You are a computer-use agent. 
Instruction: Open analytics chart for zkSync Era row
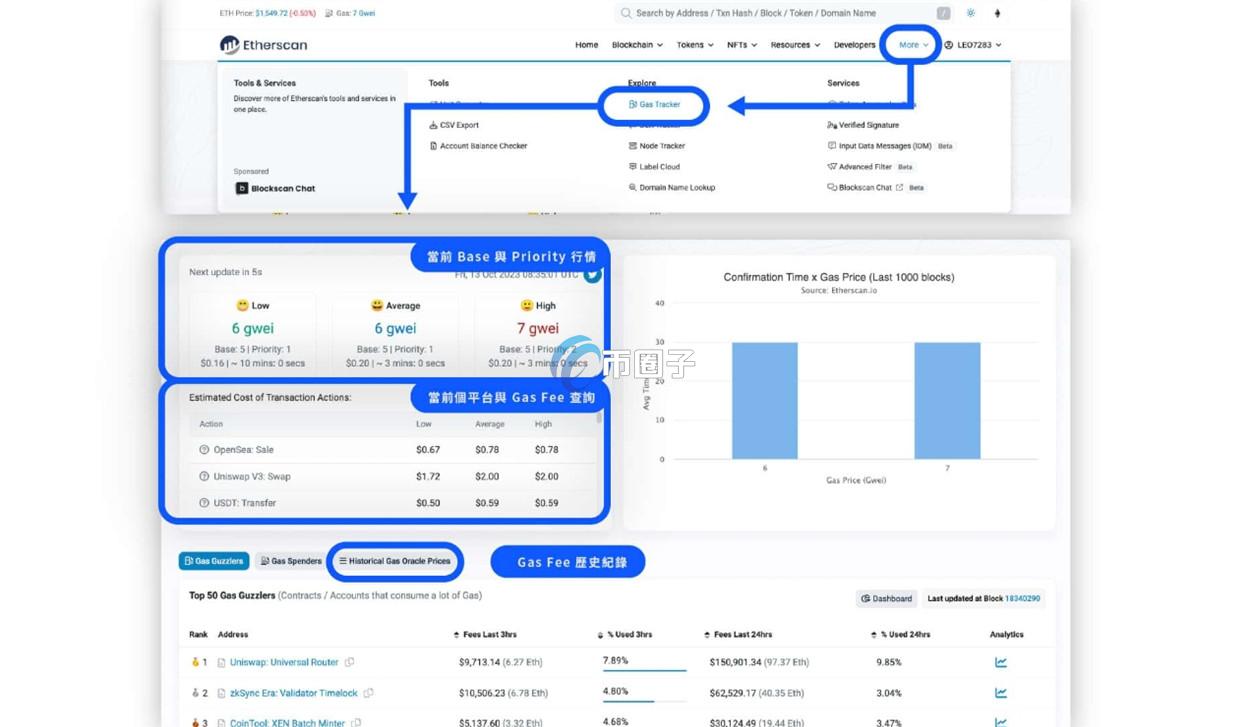click(x=1000, y=693)
